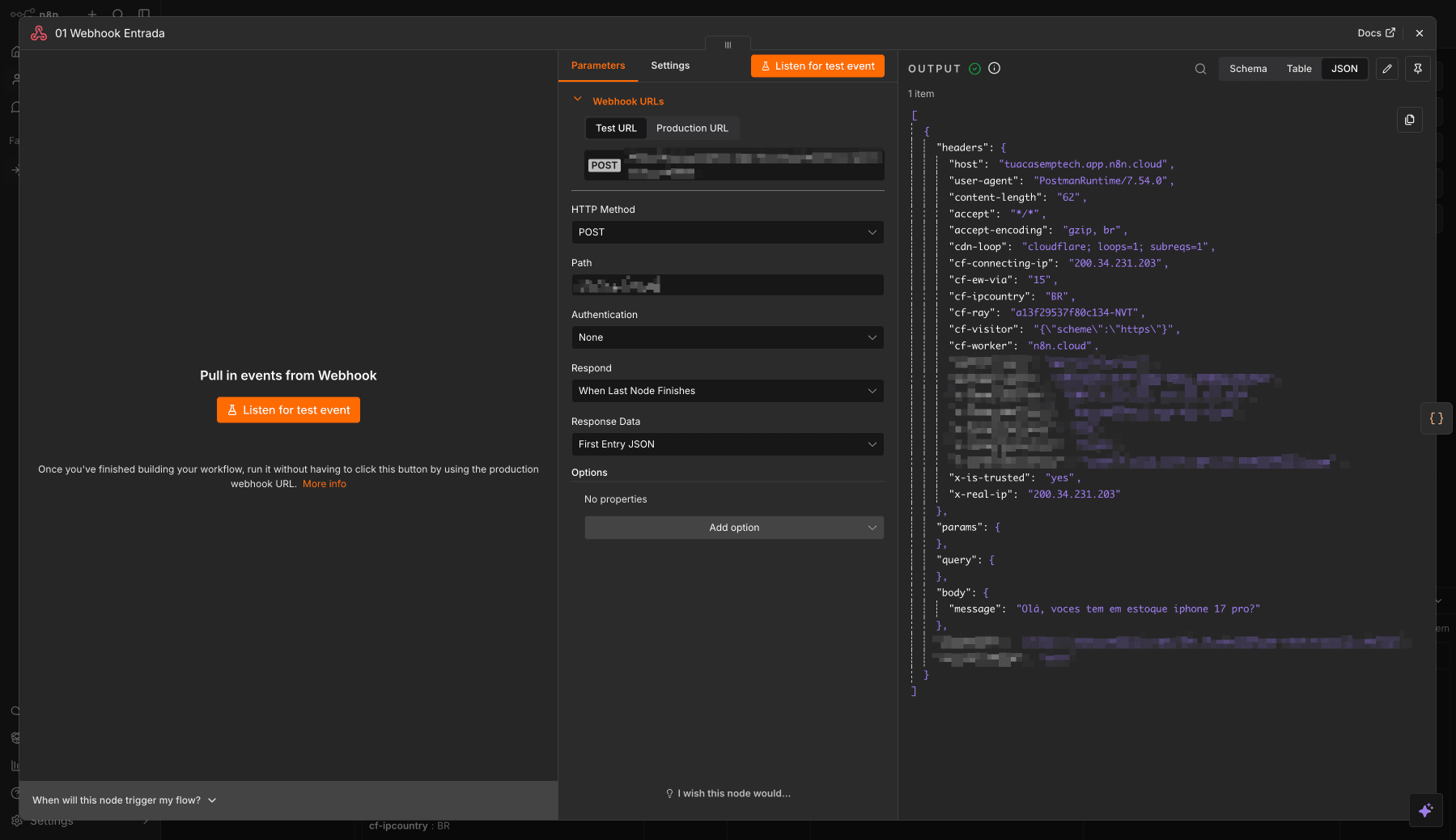1456x840 pixels.
Task: Click the "body" key in JSON output
Action: 957,592
